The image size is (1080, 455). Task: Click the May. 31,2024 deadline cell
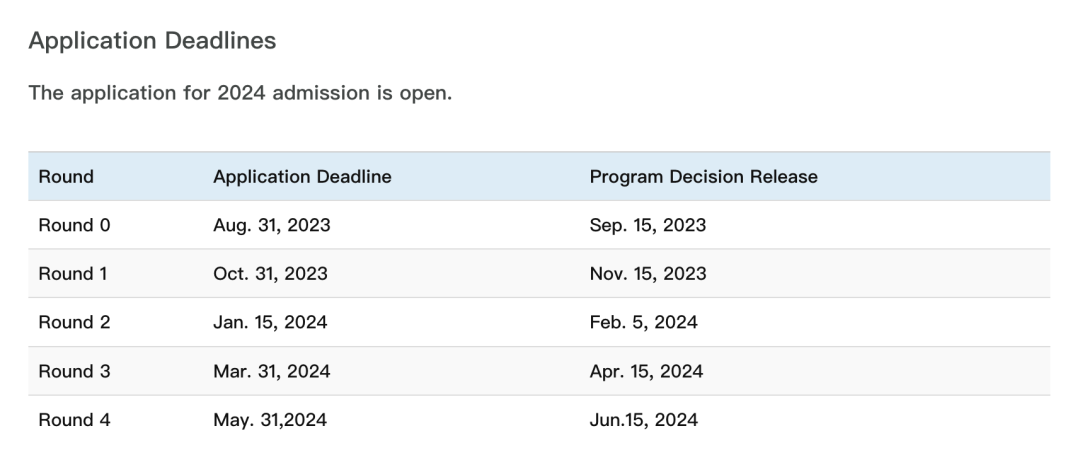coord(270,420)
